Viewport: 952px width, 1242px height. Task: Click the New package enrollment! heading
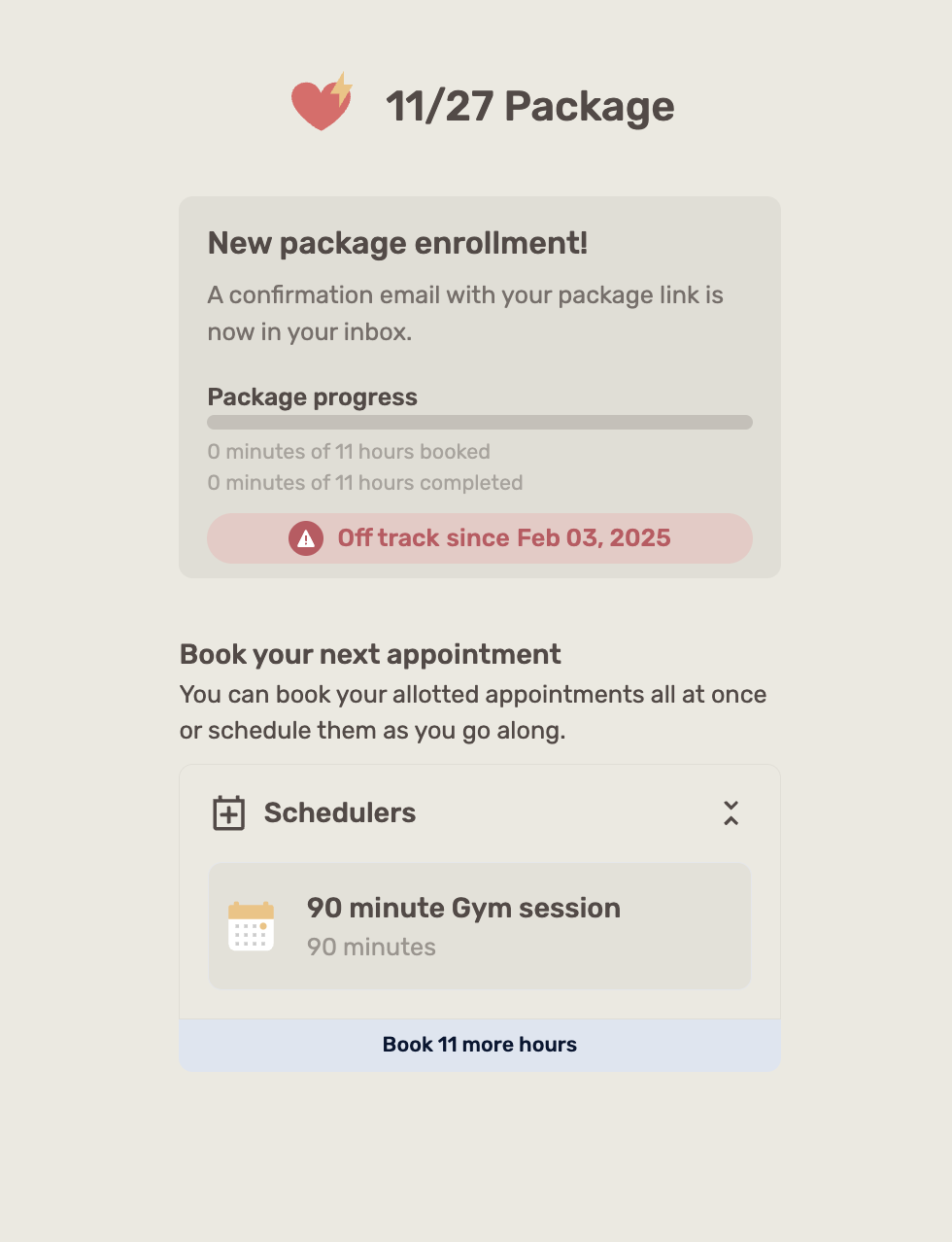pos(398,243)
